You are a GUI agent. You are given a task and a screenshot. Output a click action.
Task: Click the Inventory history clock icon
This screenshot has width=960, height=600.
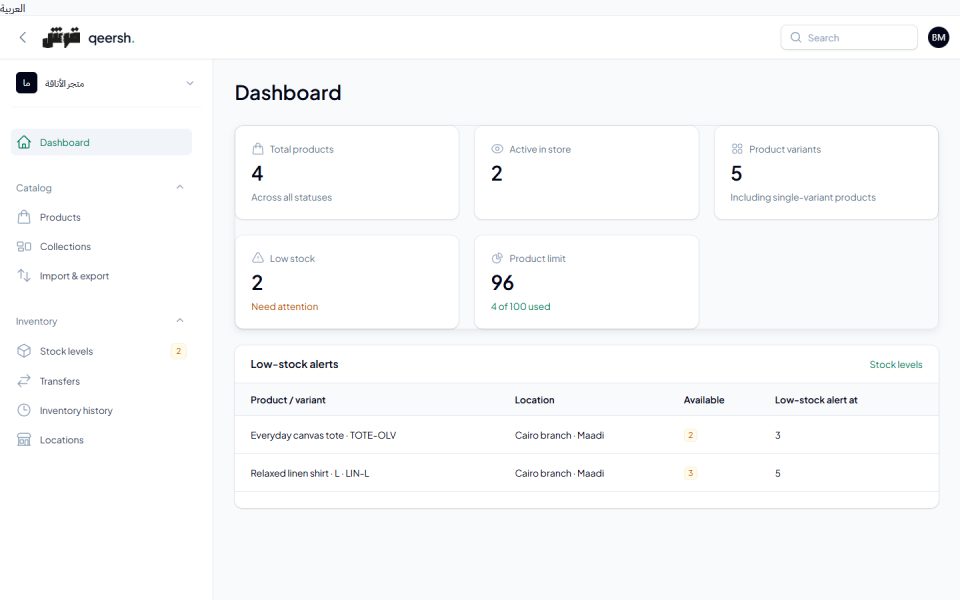[24, 410]
